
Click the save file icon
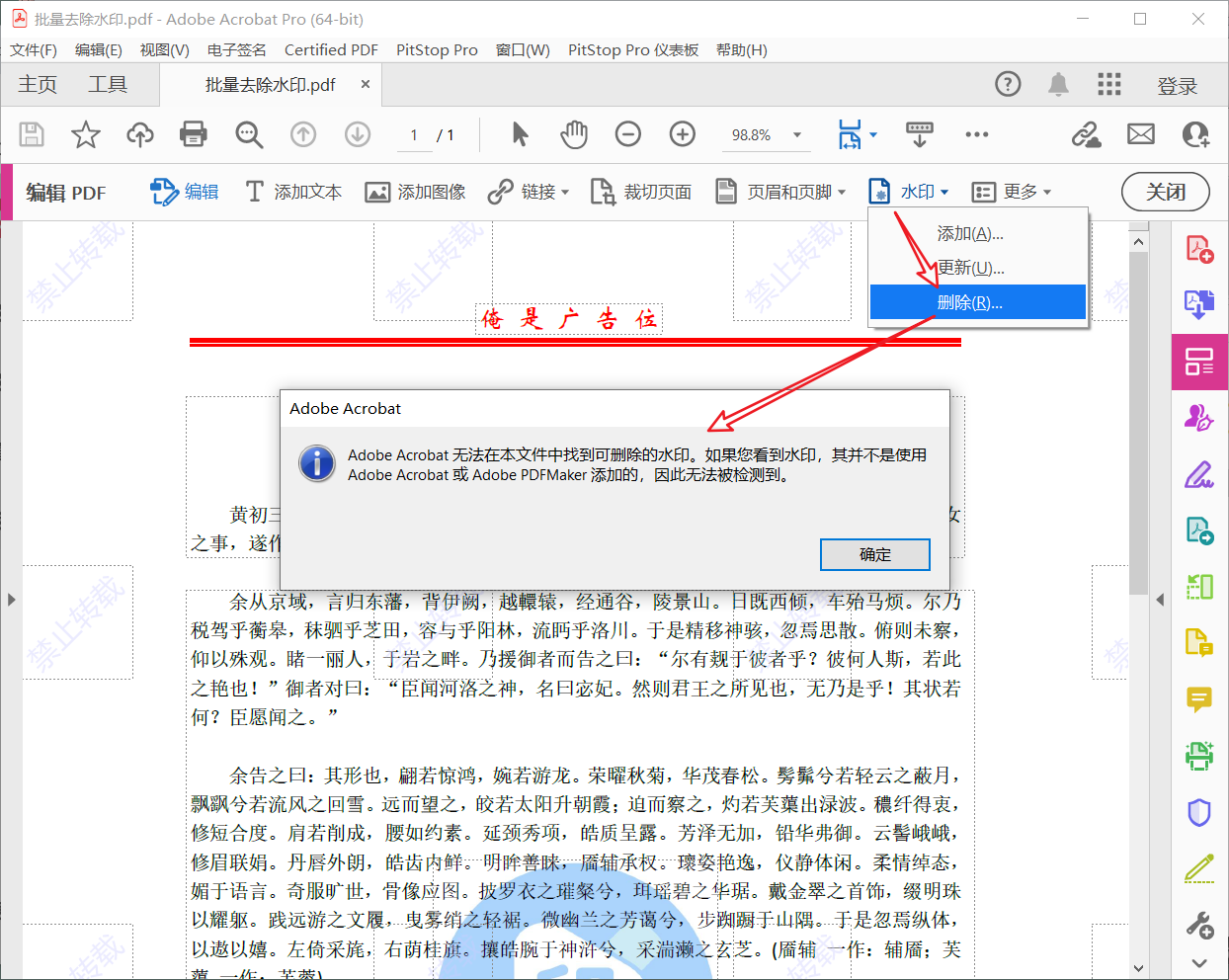(x=32, y=134)
